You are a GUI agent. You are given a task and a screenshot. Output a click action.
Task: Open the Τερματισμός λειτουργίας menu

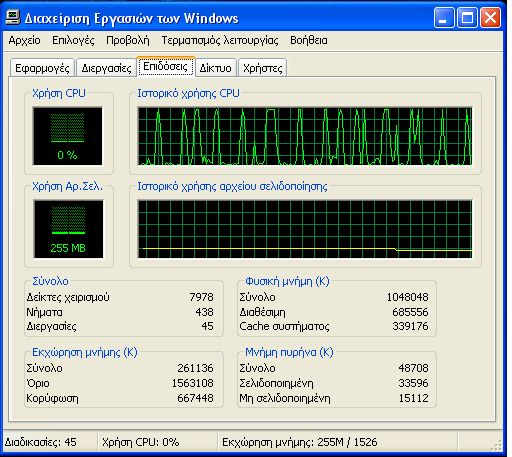[x=220, y=40]
